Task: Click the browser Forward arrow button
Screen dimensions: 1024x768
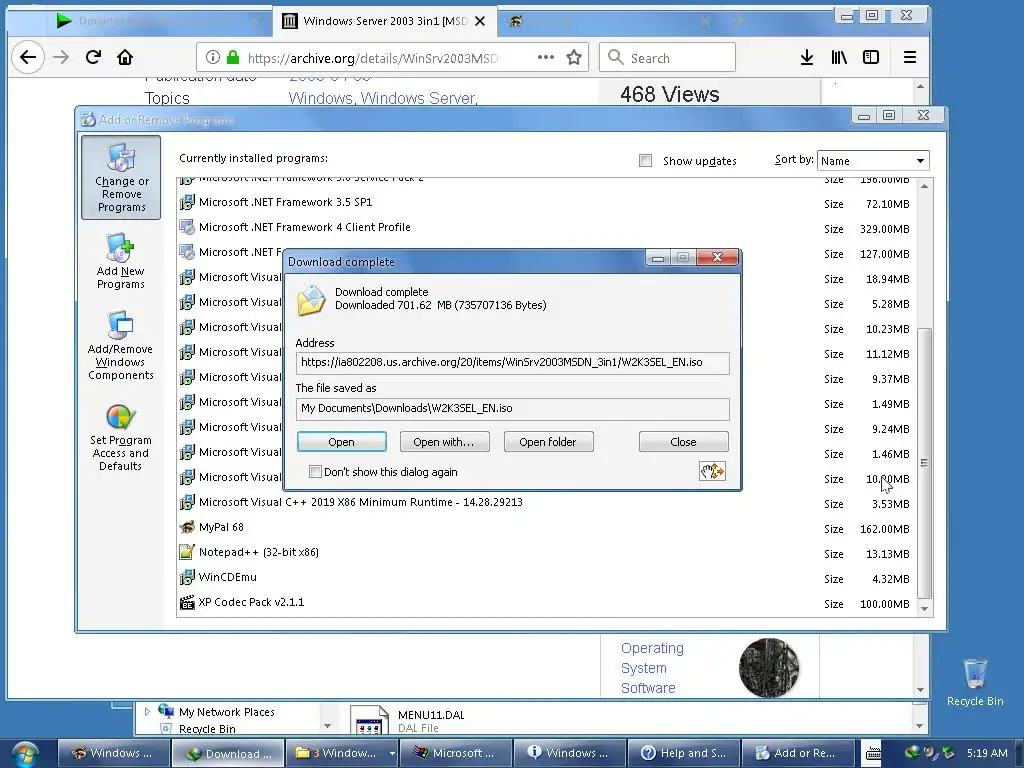Action: (x=61, y=57)
